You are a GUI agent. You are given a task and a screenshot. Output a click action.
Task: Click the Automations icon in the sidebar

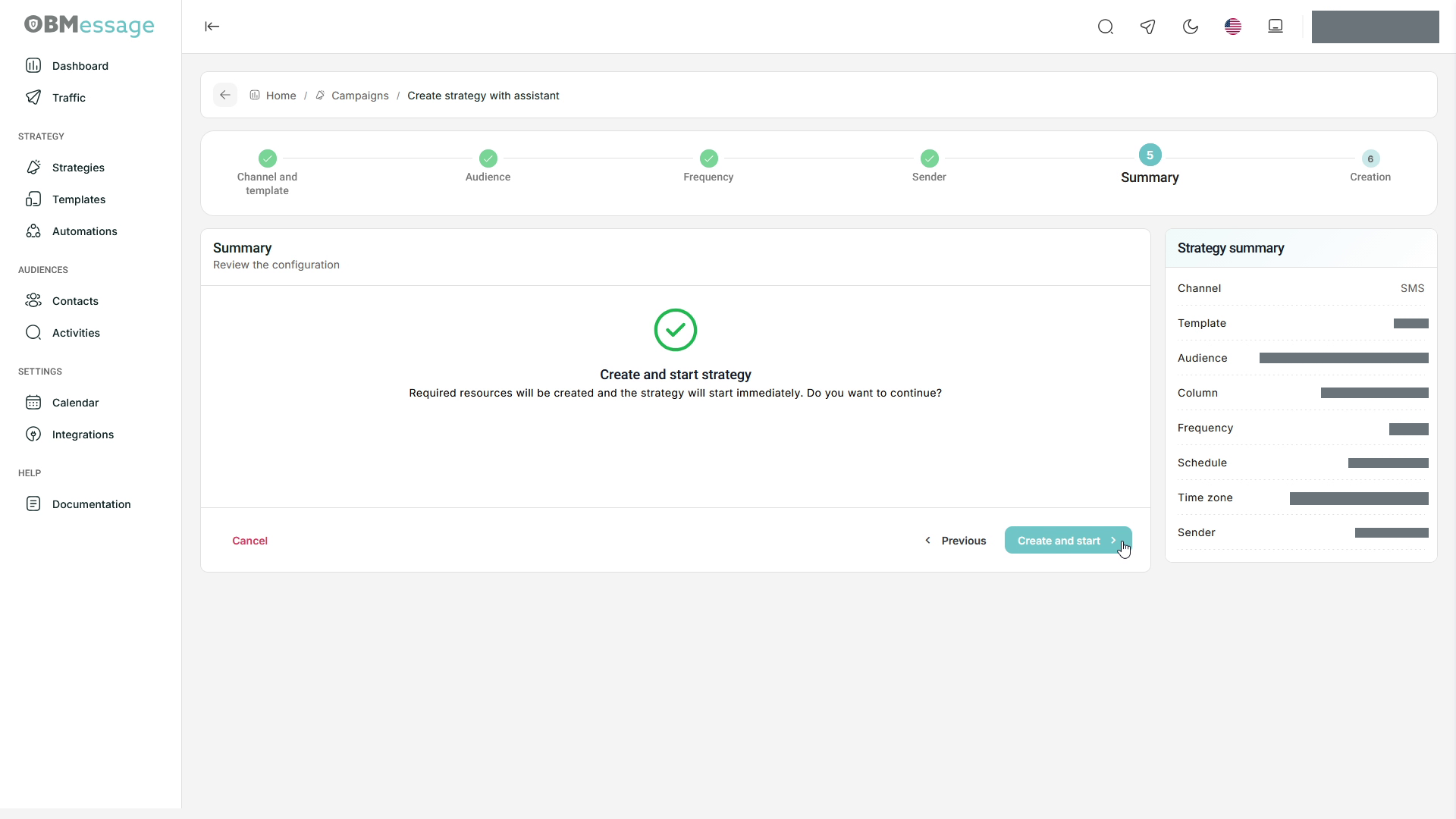point(33,231)
